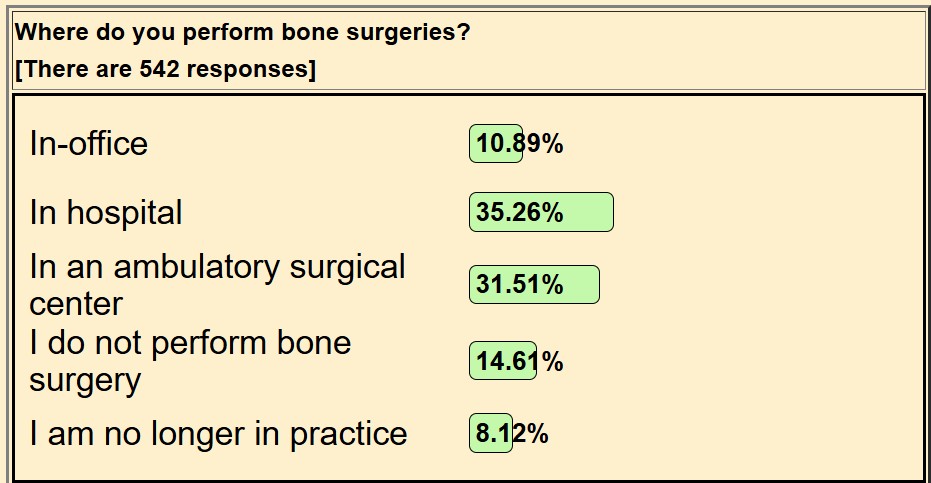Click the '542 responses' count line
The width and height of the screenshot is (931, 483).
pos(165,70)
